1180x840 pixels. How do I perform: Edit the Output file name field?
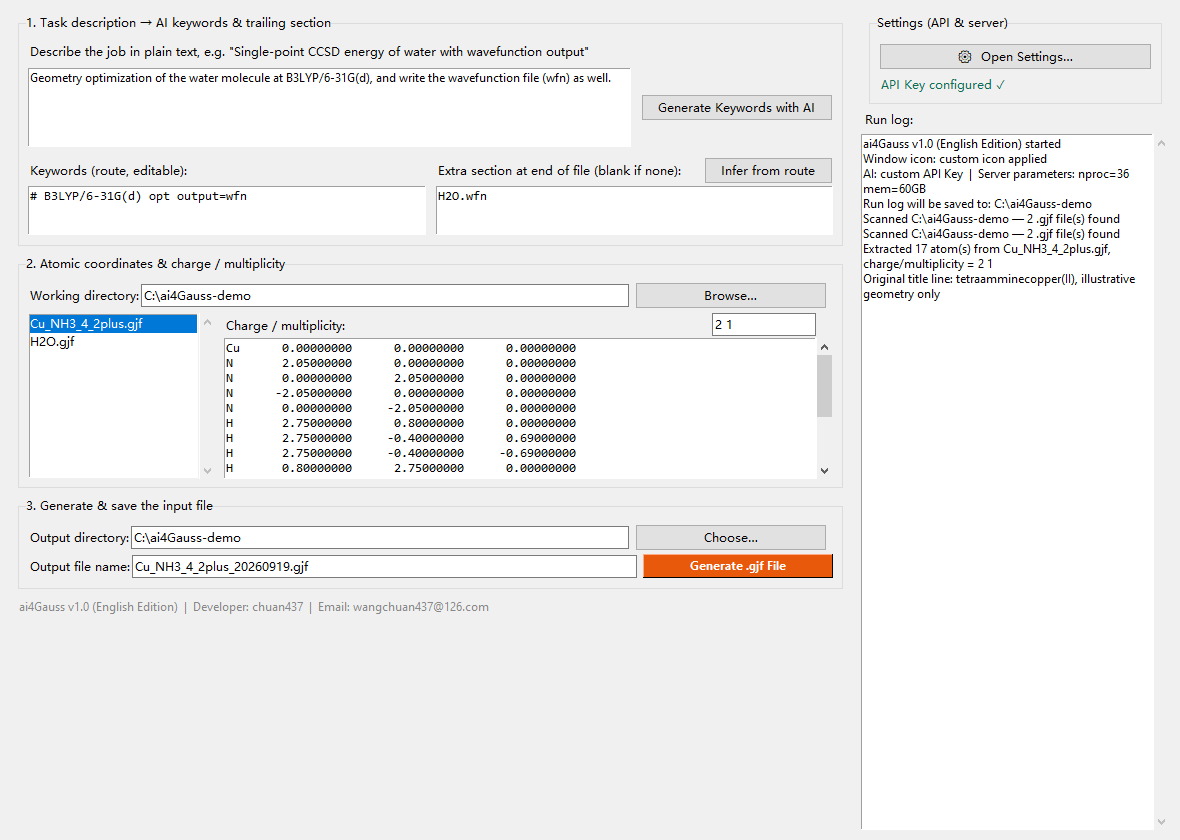pos(384,567)
